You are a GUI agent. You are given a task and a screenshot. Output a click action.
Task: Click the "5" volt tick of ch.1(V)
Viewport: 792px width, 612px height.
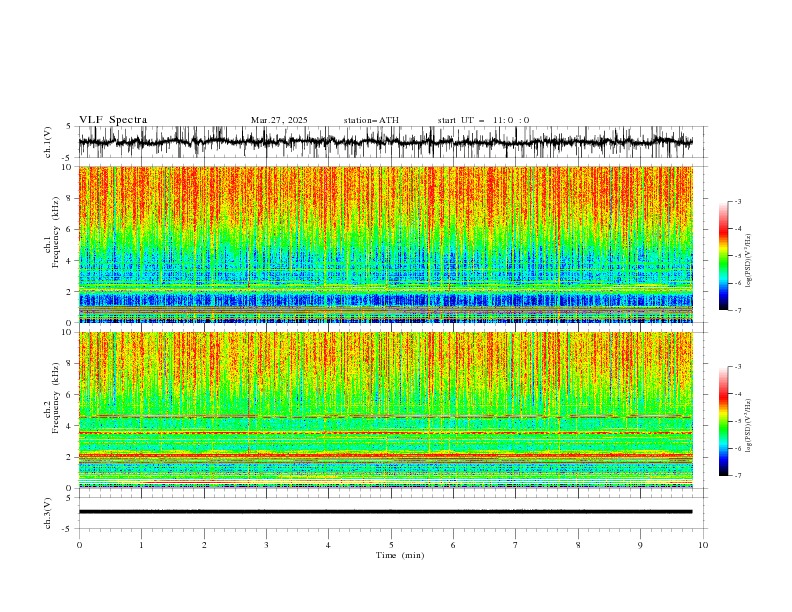(x=68, y=126)
